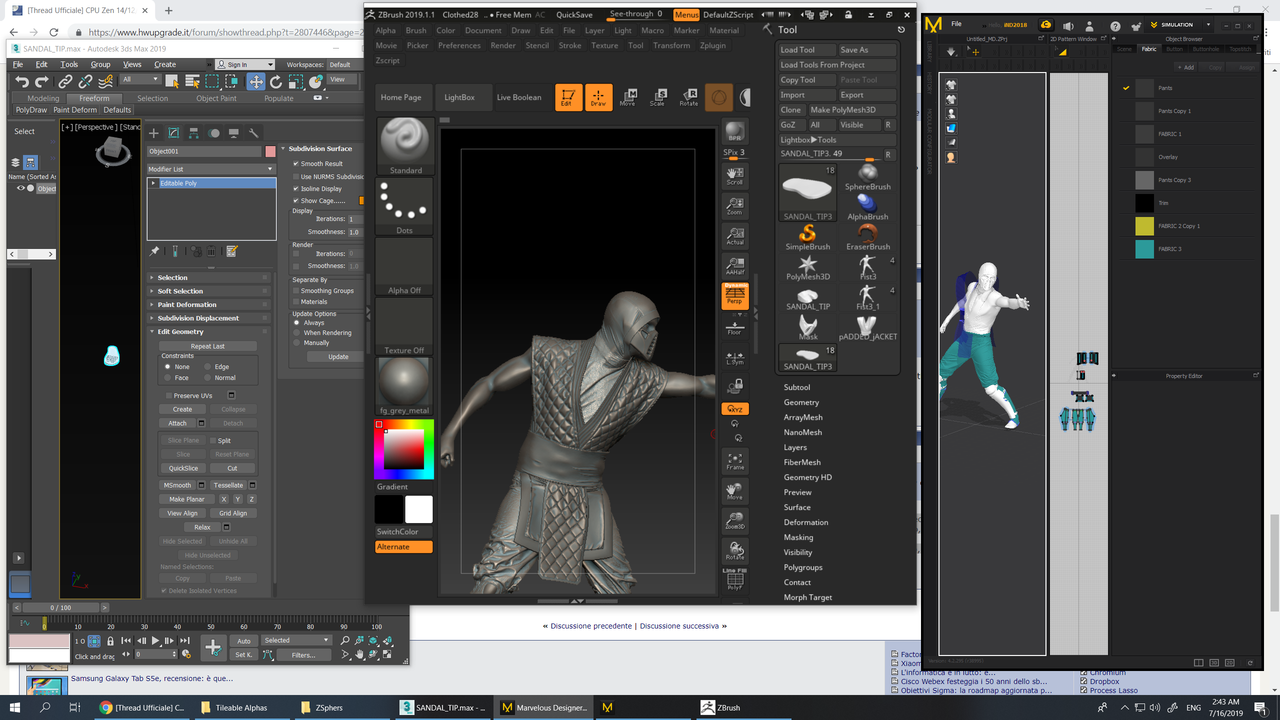
Task: Open the fg_grey_metal material selector
Action: 405,386
